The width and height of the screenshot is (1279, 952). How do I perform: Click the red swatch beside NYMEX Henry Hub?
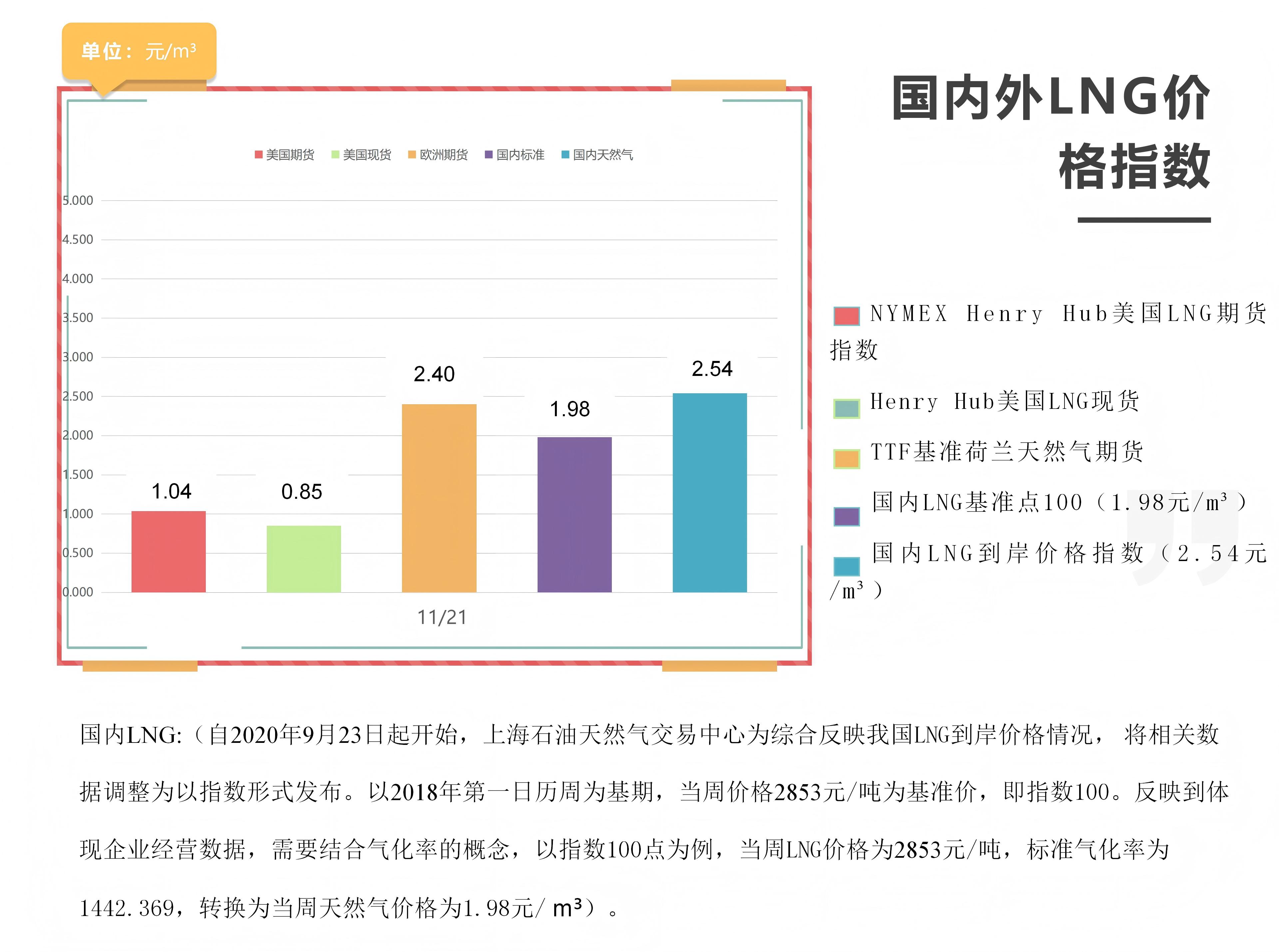[847, 316]
